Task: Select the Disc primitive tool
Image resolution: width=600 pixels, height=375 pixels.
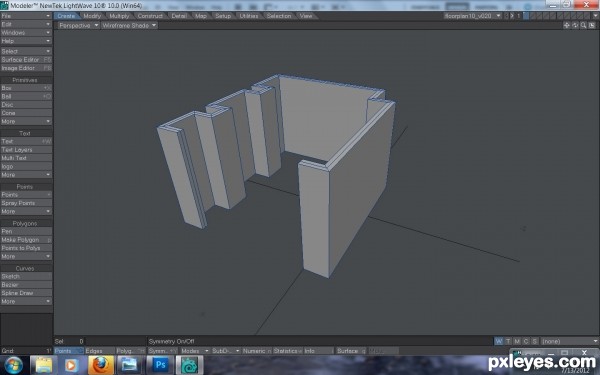Action: point(26,104)
